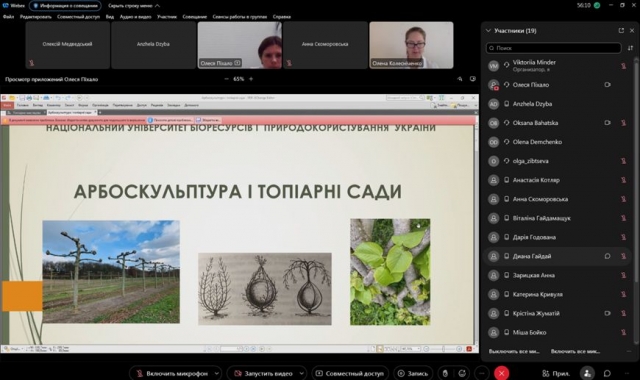Screen dimensions: 640x380
Task: Open more options ellipsis in the meeting controls
Action: pyautogui.click(x=482, y=373)
